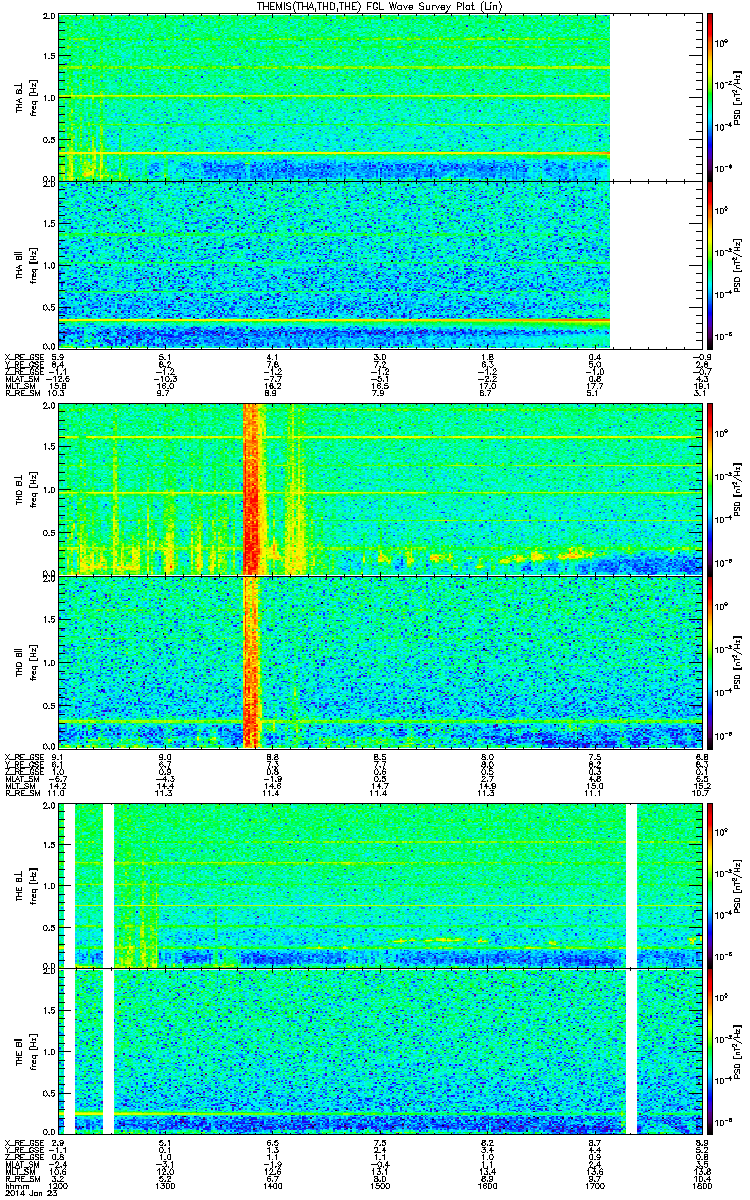Click the '1500' time tick label
Viewport: 750px width, 1200px height.
pyautogui.click(x=379, y=1186)
